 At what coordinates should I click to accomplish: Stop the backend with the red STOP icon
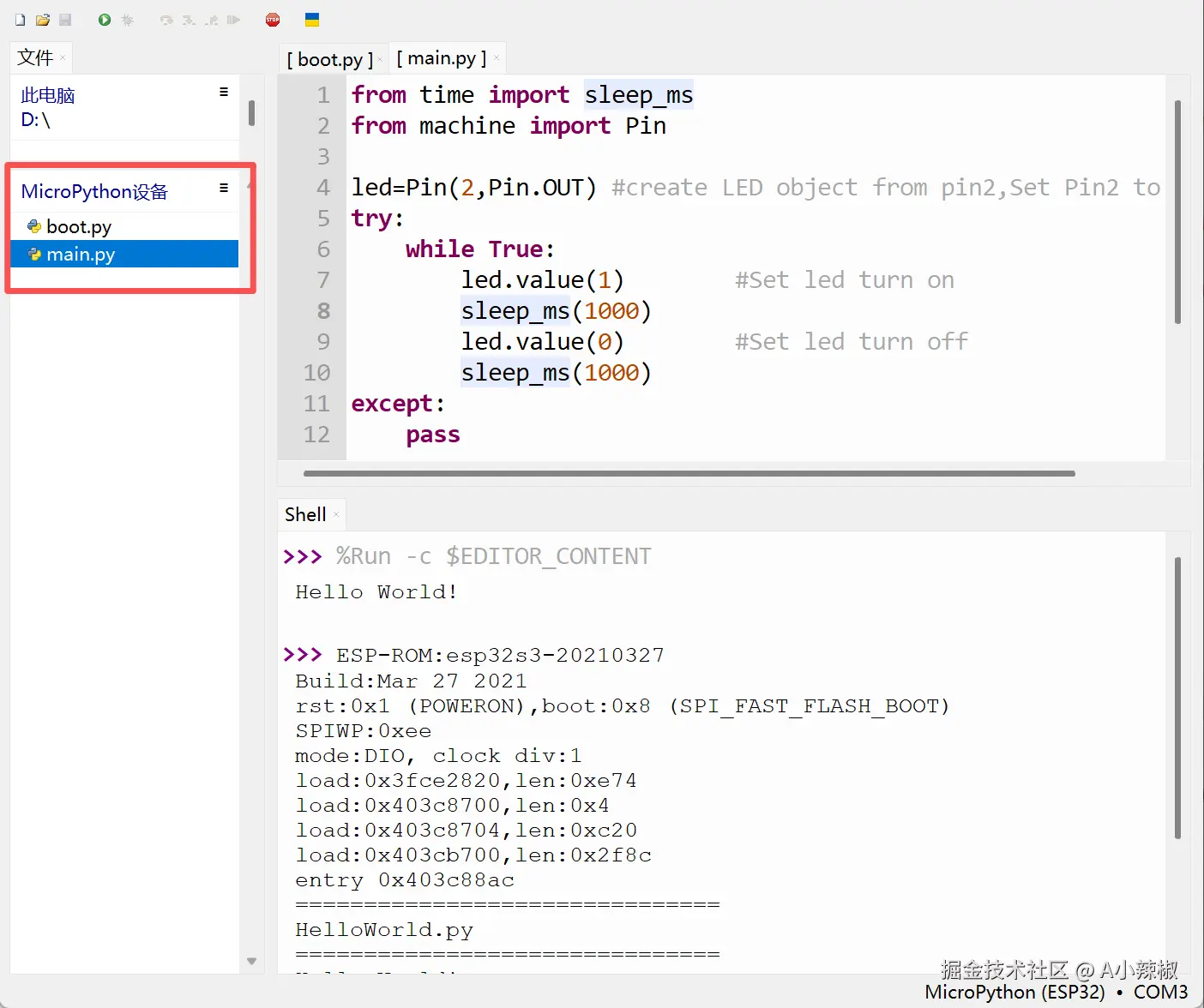click(273, 20)
